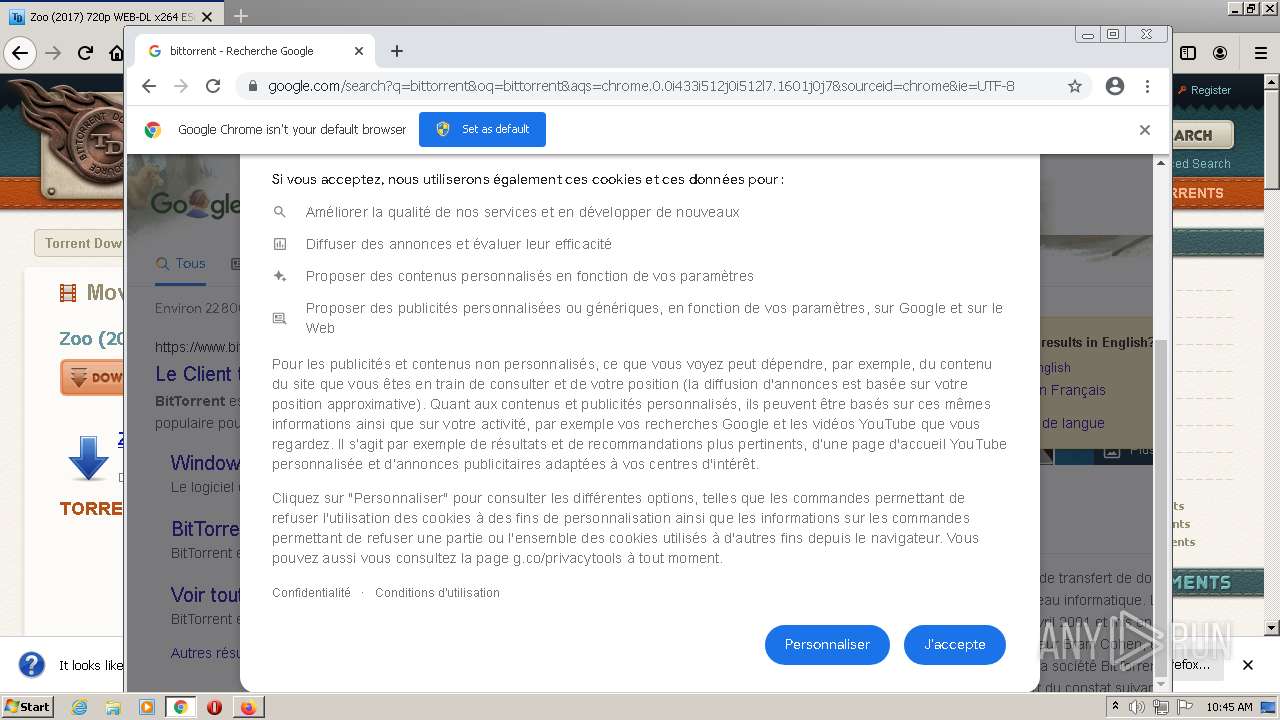Toggle the Firefox sidebar icon
Image resolution: width=1280 pixels, height=720 pixels.
pyautogui.click(x=1188, y=53)
